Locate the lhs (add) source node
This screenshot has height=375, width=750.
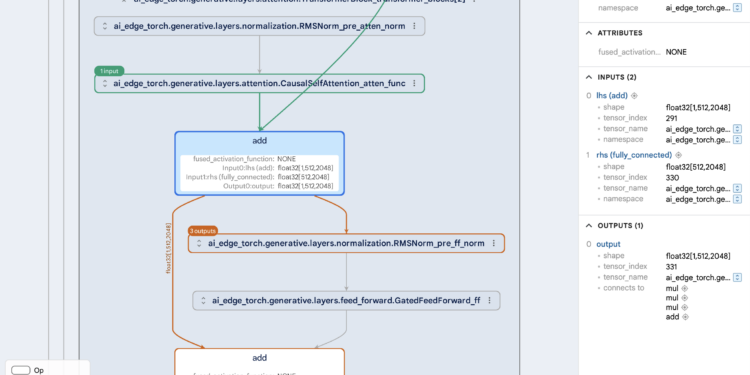pyautogui.click(x=634, y=96)
